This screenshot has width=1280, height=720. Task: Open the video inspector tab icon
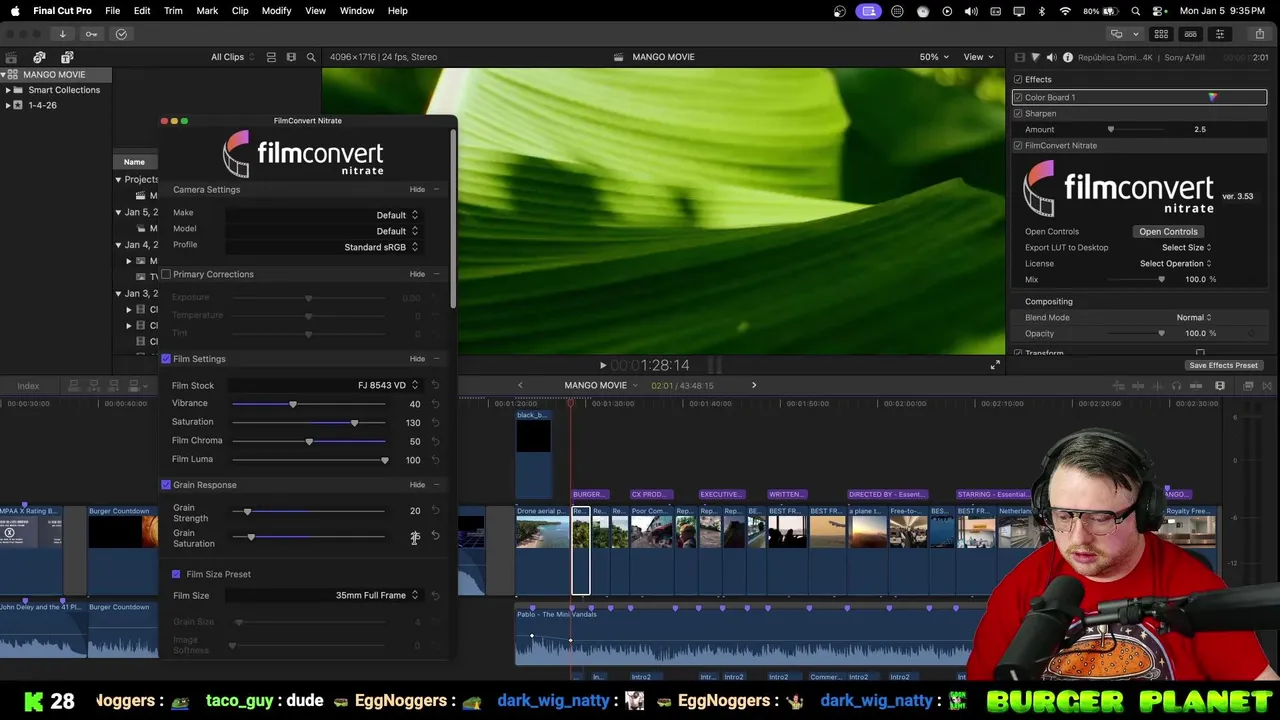tap(1019, 57)
